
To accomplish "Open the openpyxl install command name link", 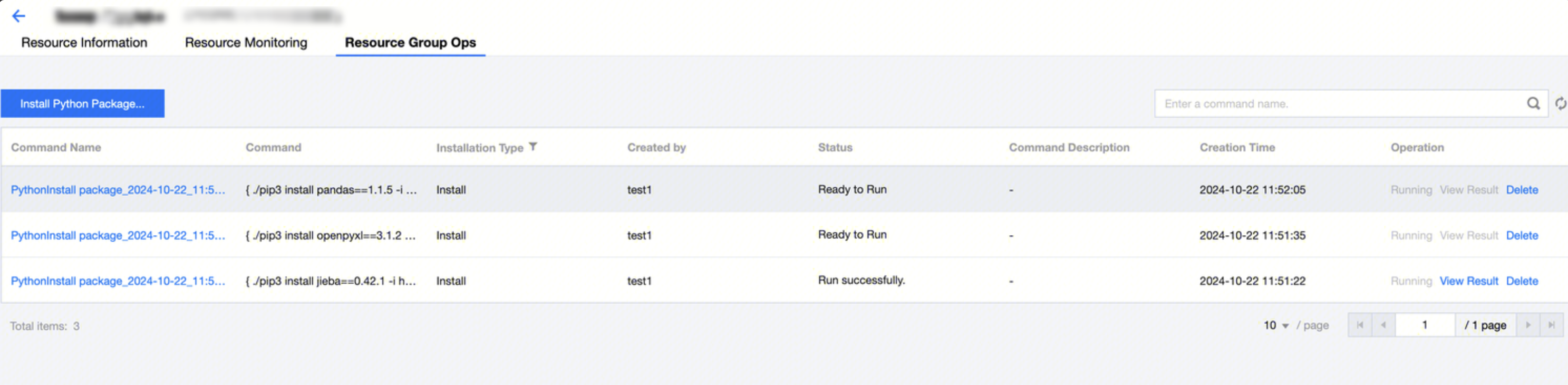I will click(x=118, y=236).
